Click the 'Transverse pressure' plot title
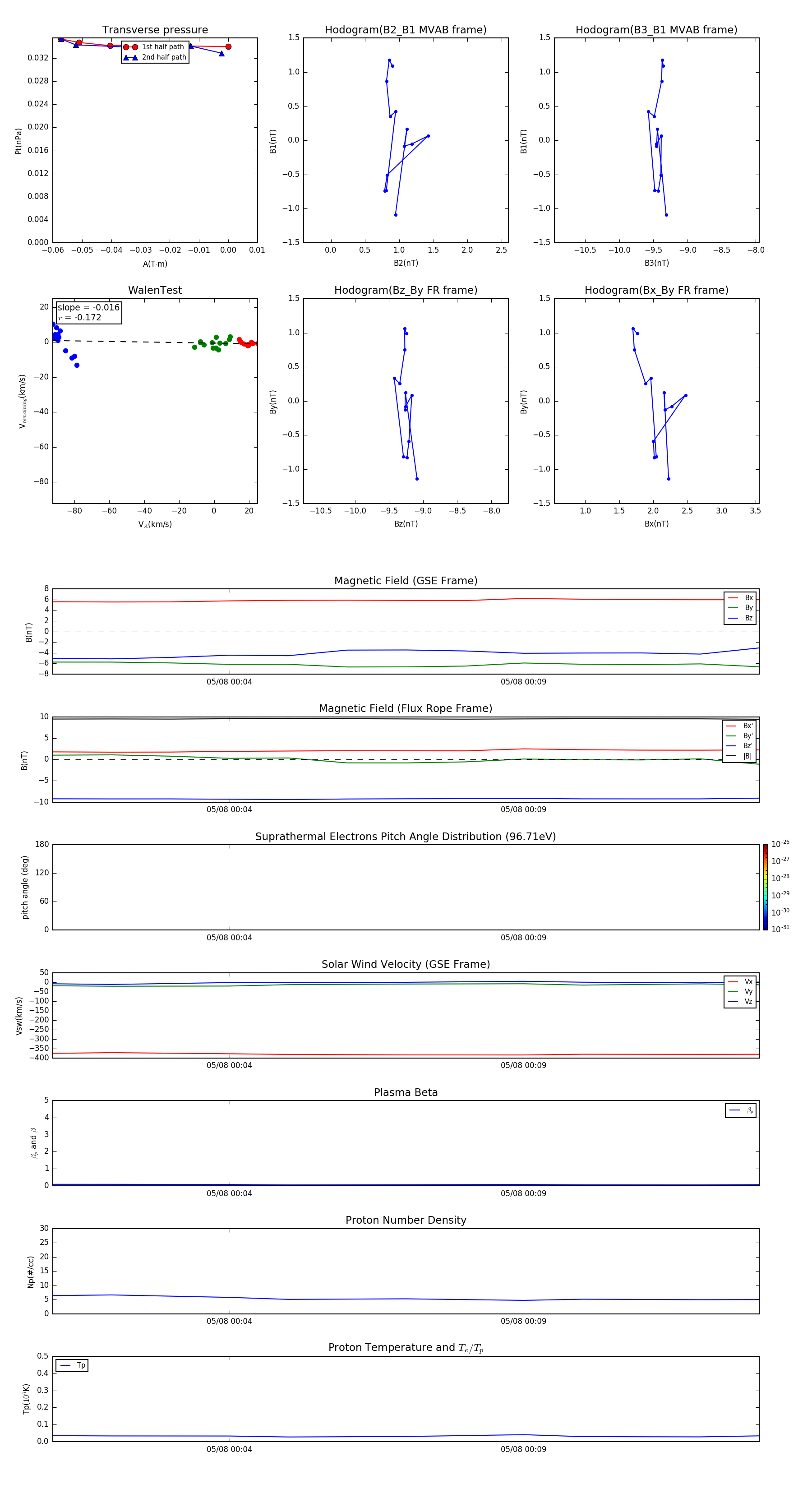The width and height of the screenshot is (812, 1489). point(155,30)
